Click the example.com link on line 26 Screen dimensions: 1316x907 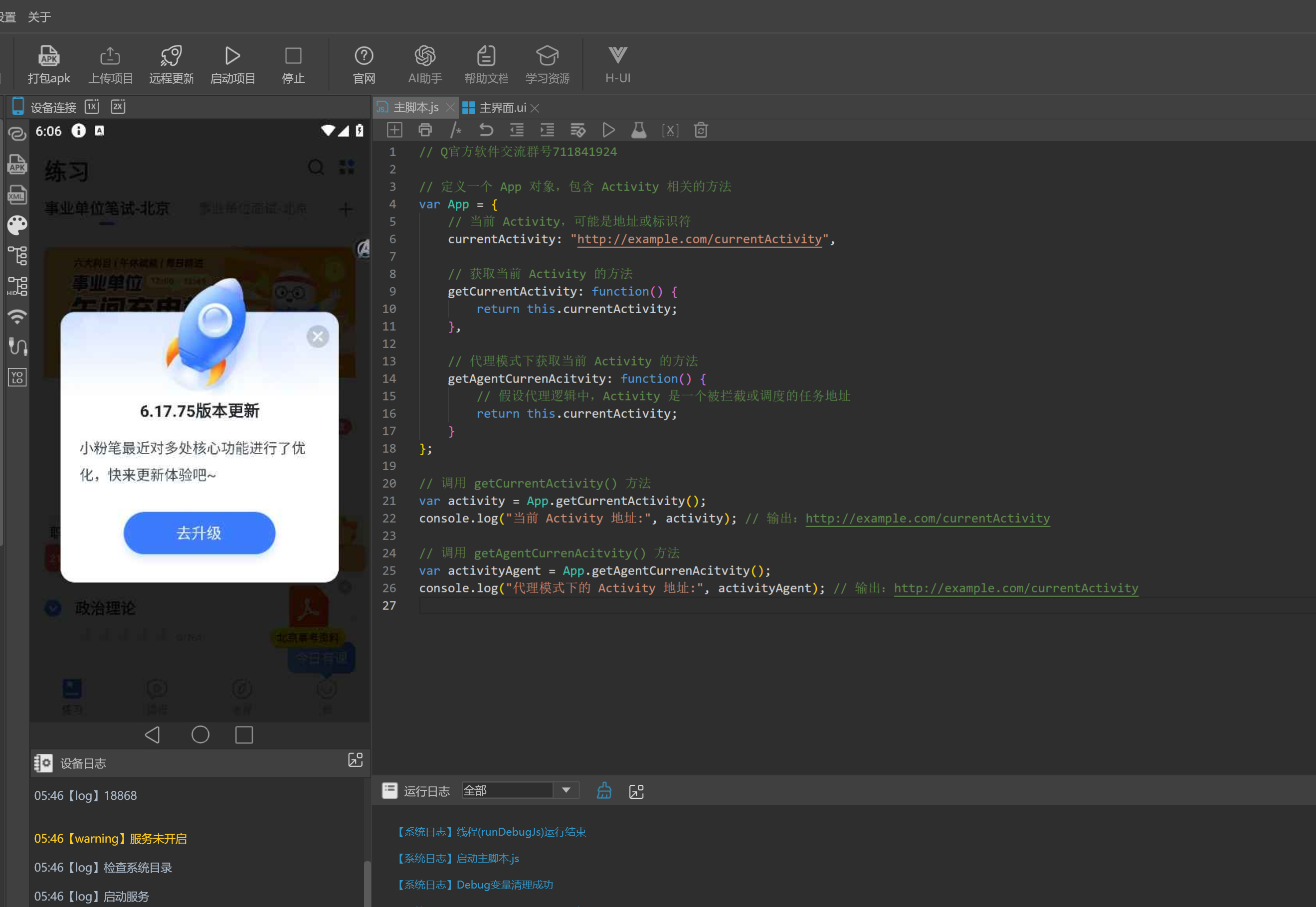coord(1016,588)
